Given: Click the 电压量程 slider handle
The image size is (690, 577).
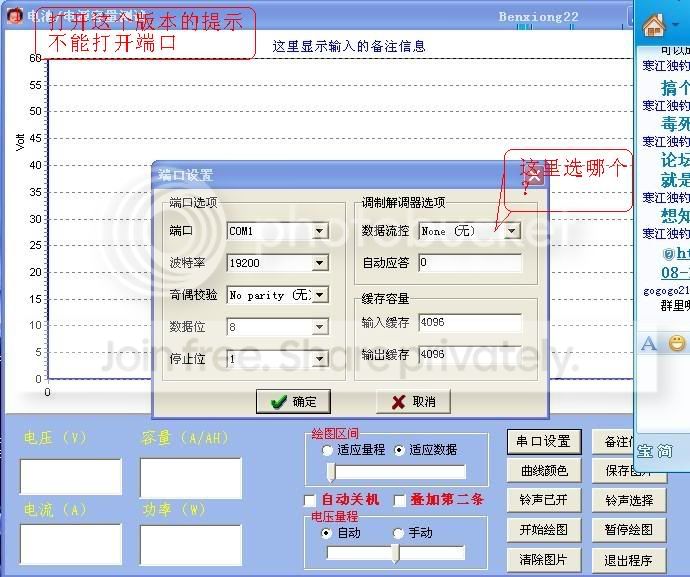Looking at the screenshot, I should coord(396,553).
